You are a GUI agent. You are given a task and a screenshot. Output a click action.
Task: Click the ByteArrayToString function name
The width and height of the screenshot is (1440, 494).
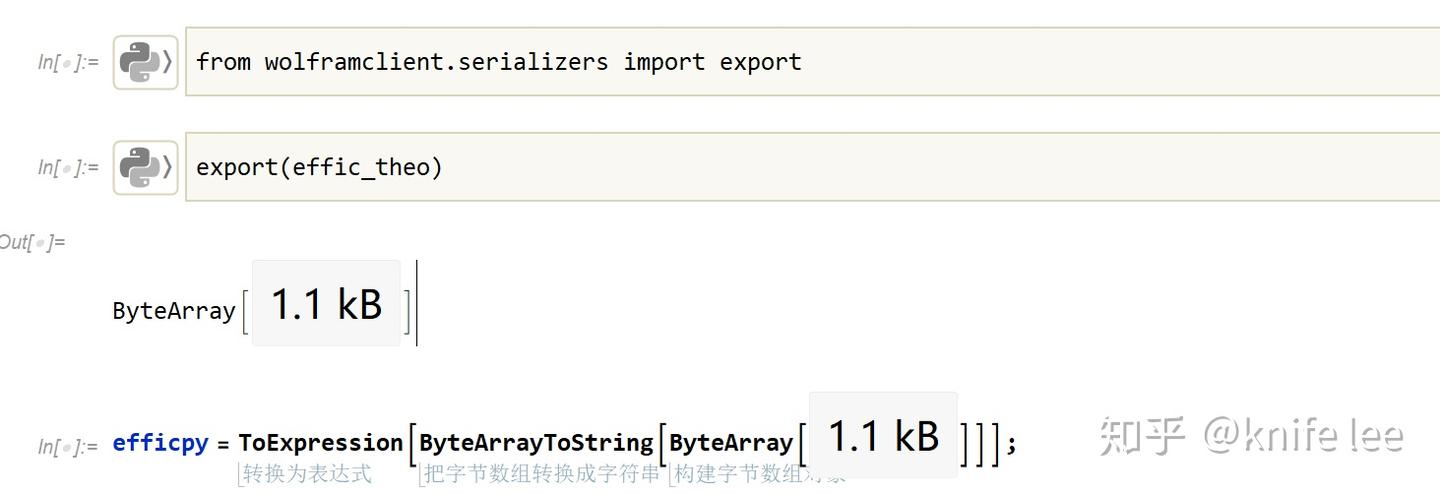click(535, 442)
